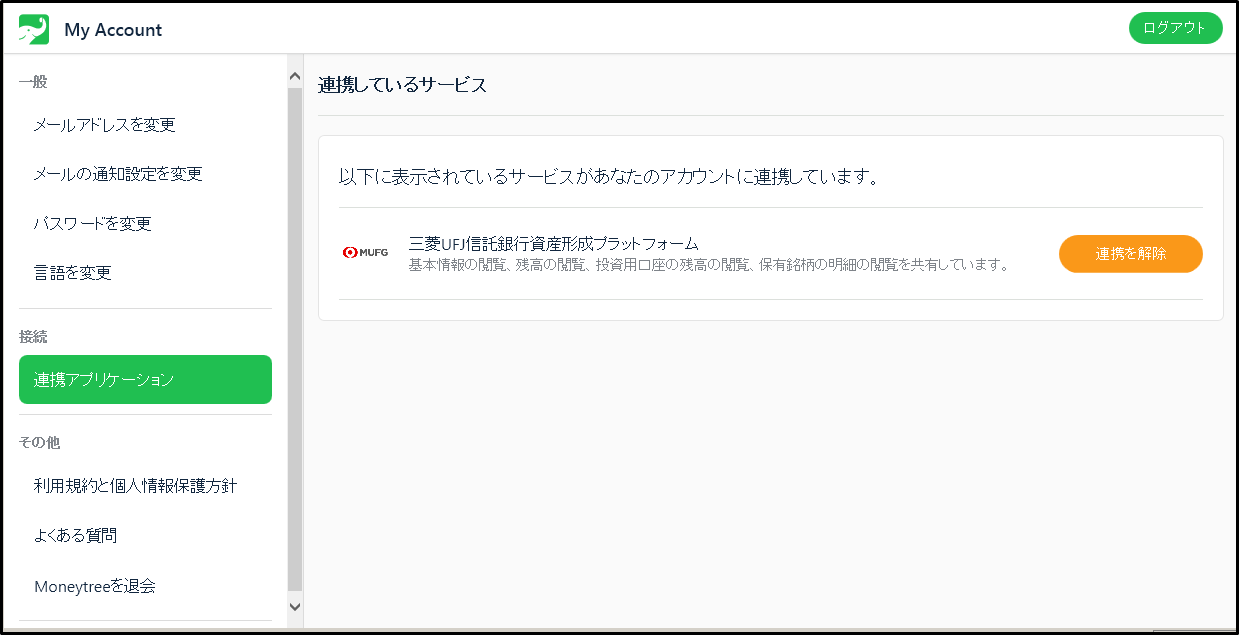Click the MUFG logo icon

coord(365,253)
